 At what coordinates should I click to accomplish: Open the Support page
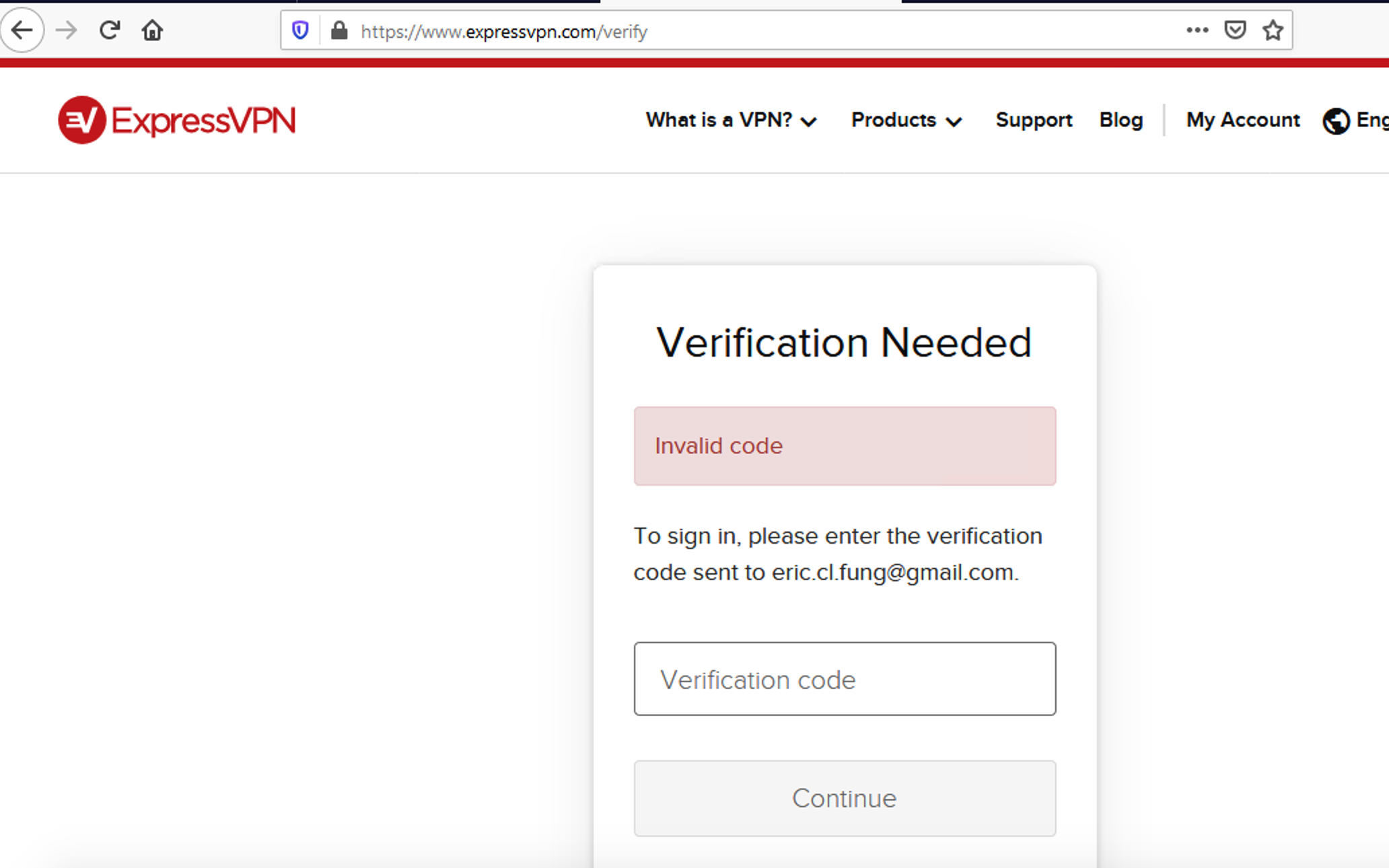1034,120
